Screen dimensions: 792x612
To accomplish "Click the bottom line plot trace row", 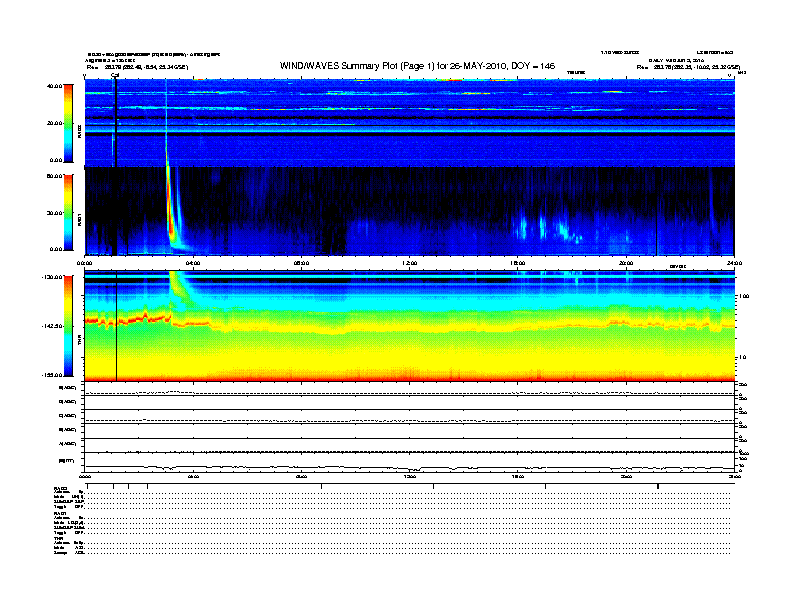I will coord(410,462).
